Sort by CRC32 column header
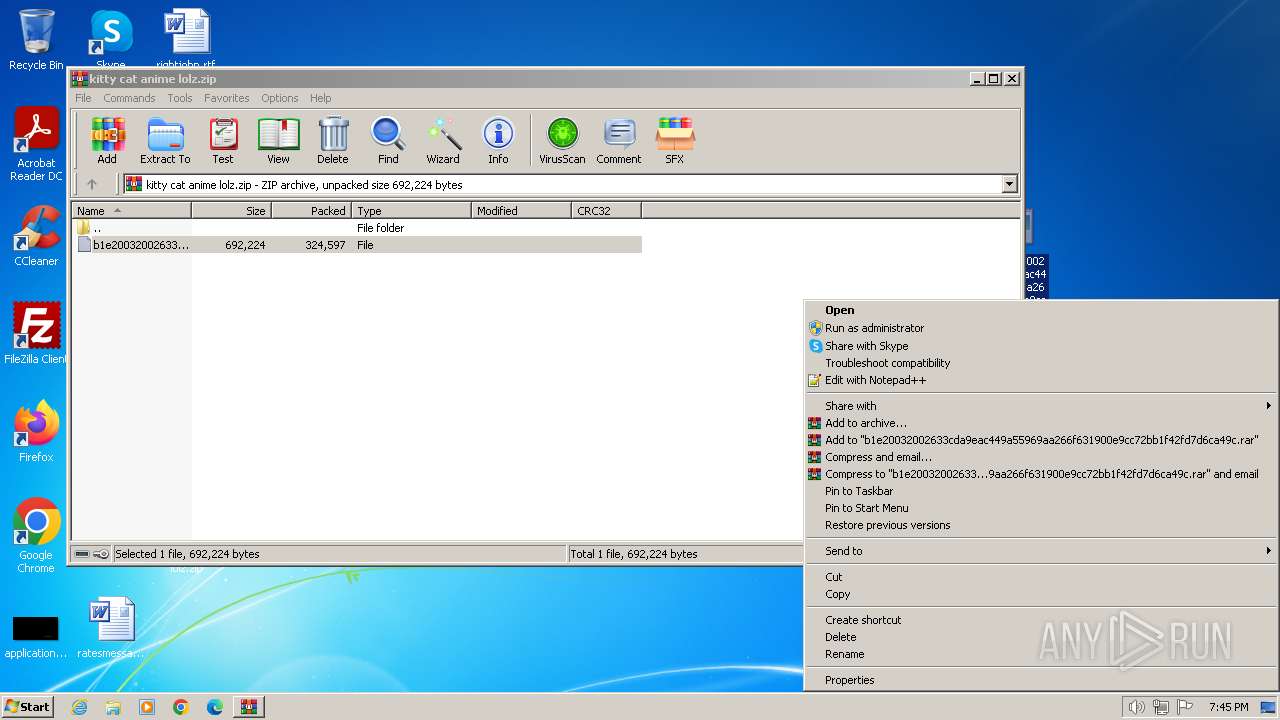This screenshot has height=720, width=1280. tap(606, 211)
